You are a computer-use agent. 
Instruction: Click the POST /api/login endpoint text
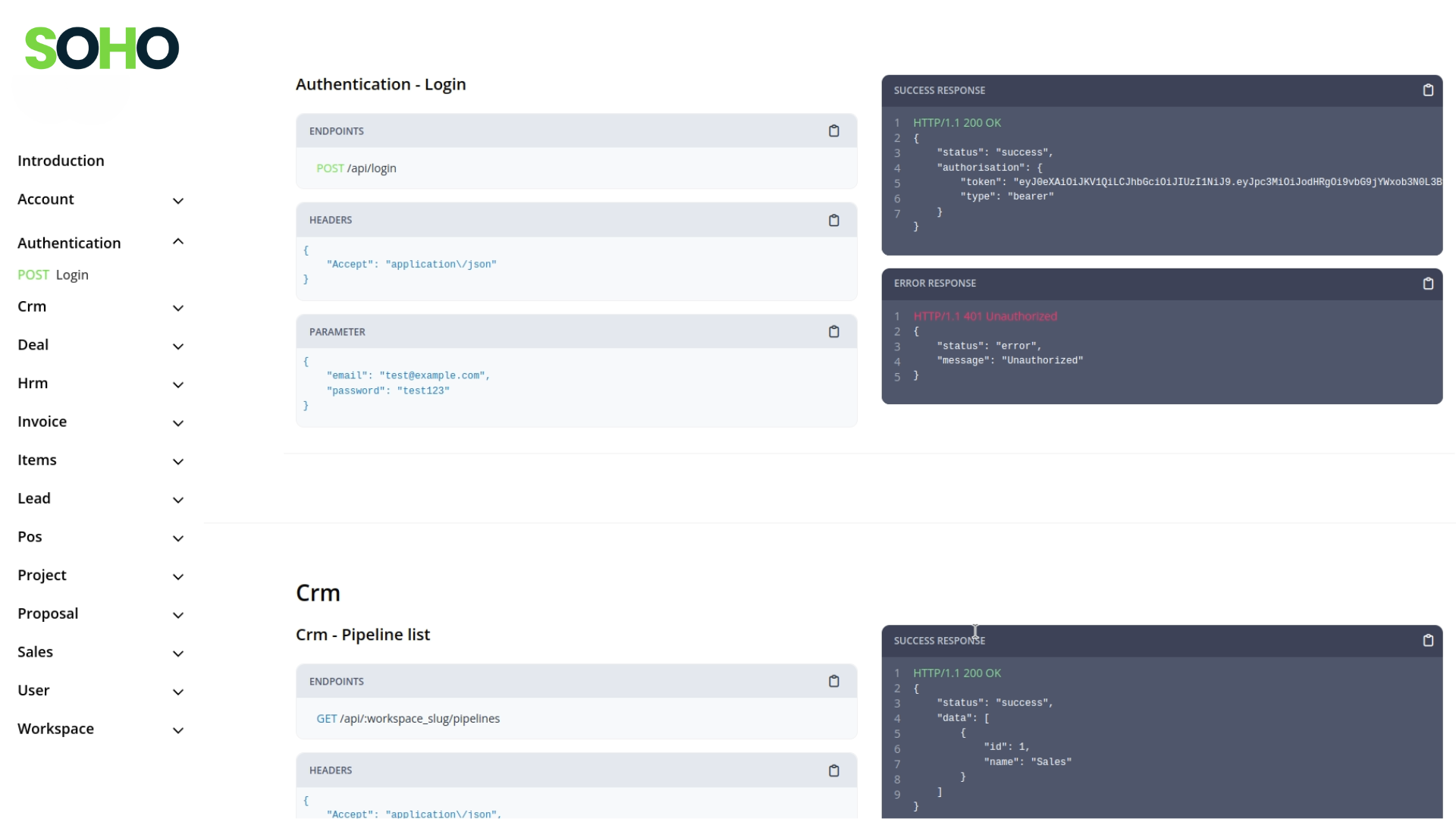click(x=356, y=168)
